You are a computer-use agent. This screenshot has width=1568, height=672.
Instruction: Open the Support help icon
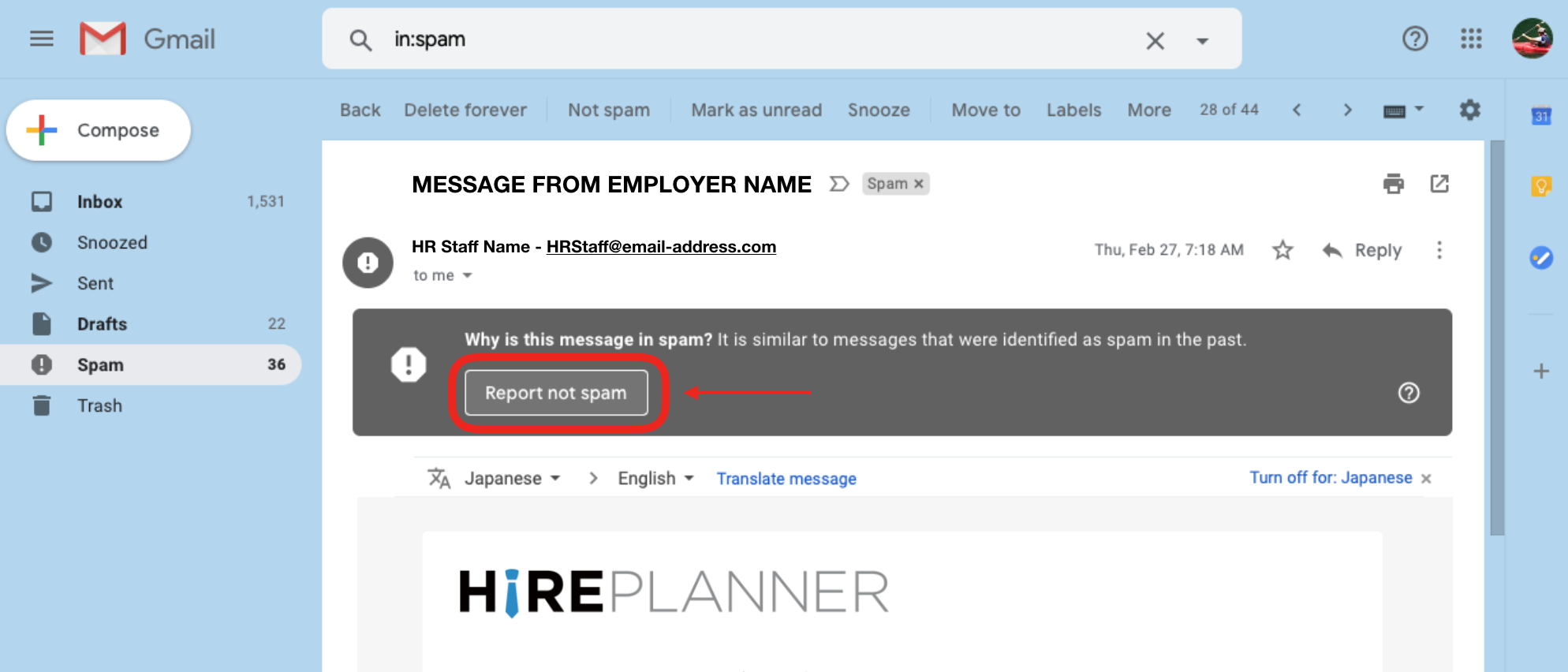(x=1415, y=39)
